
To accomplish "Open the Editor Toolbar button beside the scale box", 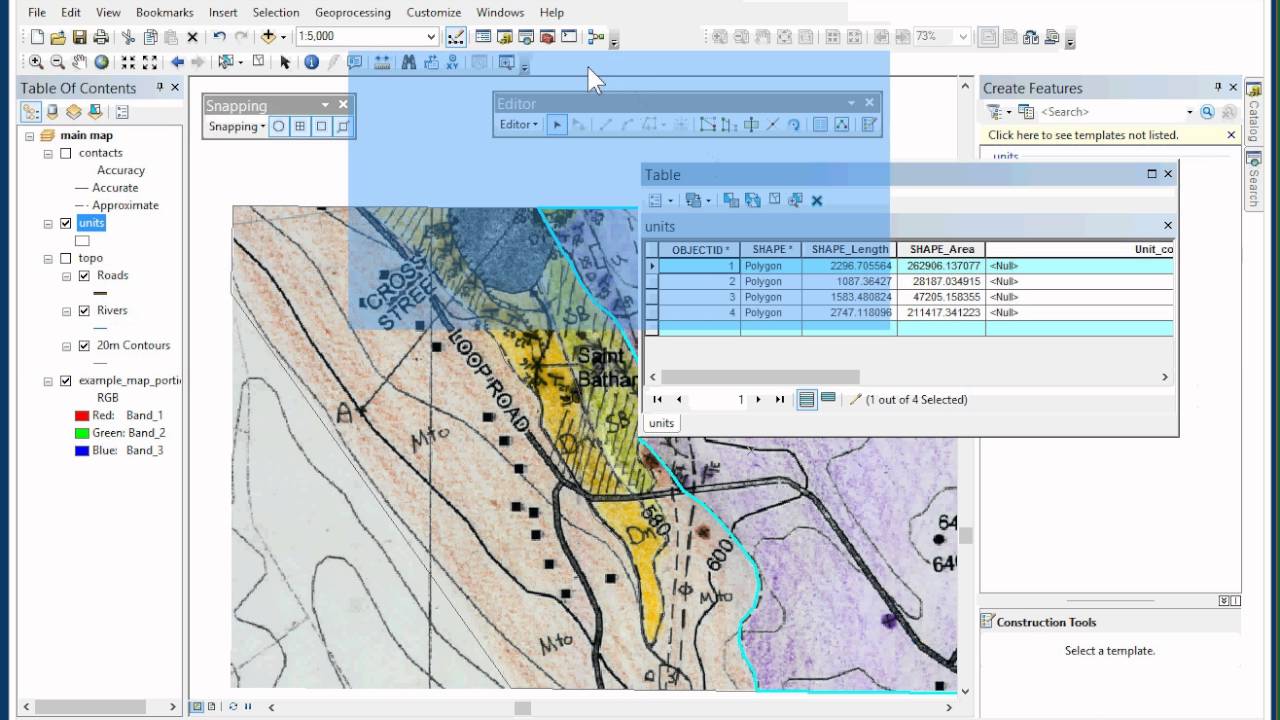I will pyautogui.click(x=455, y=37).
